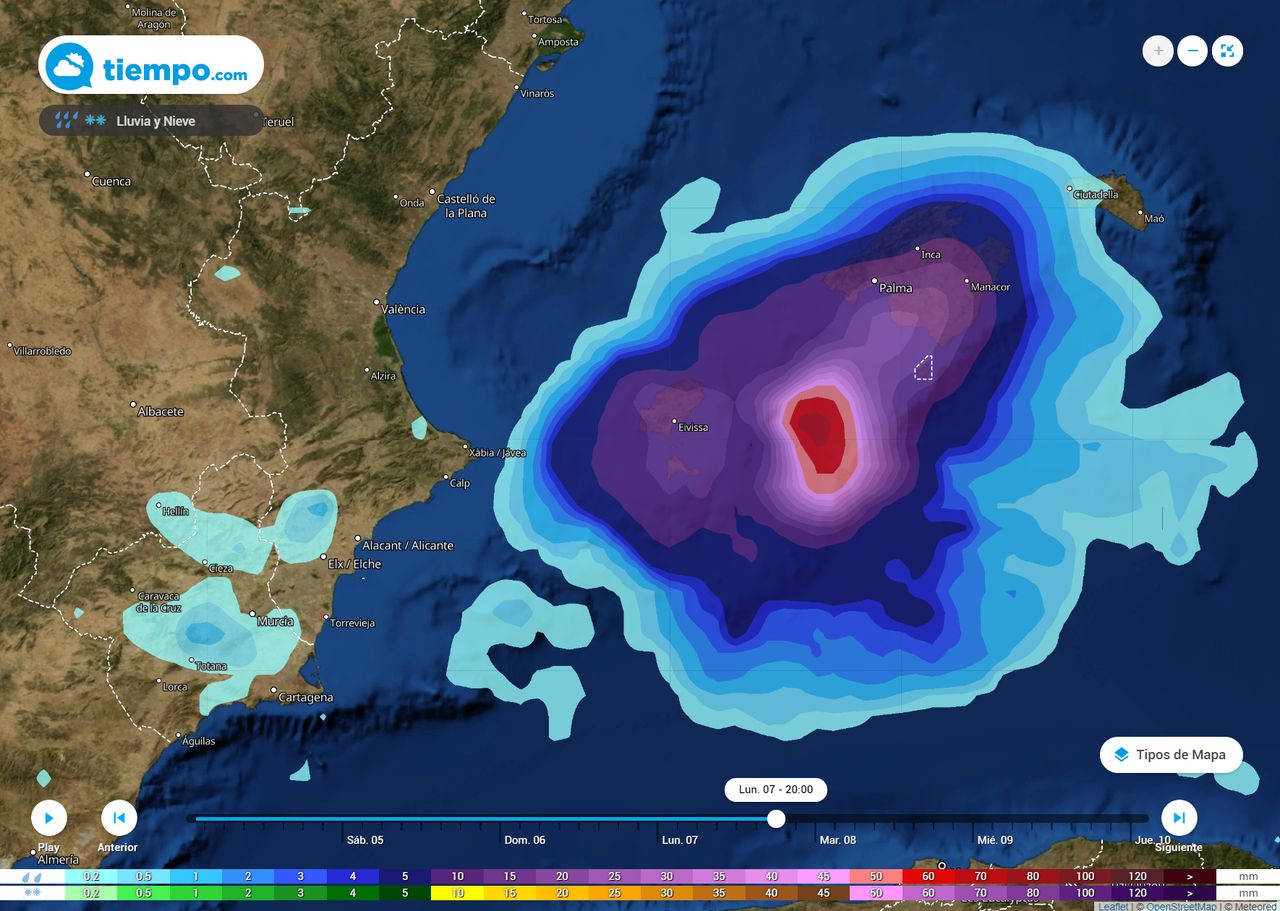
Task: Click the Anterior skip-back icon
Action: click(118, 817)
